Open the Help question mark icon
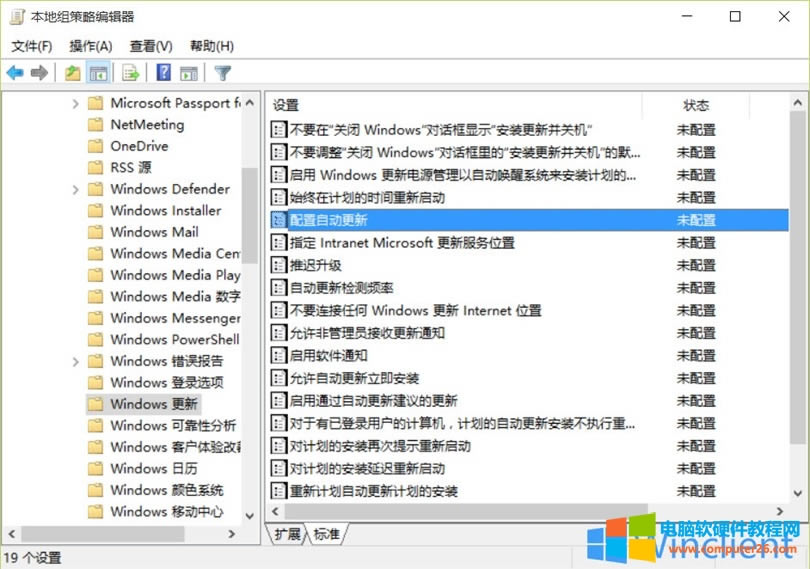This screenshot has height=569, width=810. (x=164, y=72)
